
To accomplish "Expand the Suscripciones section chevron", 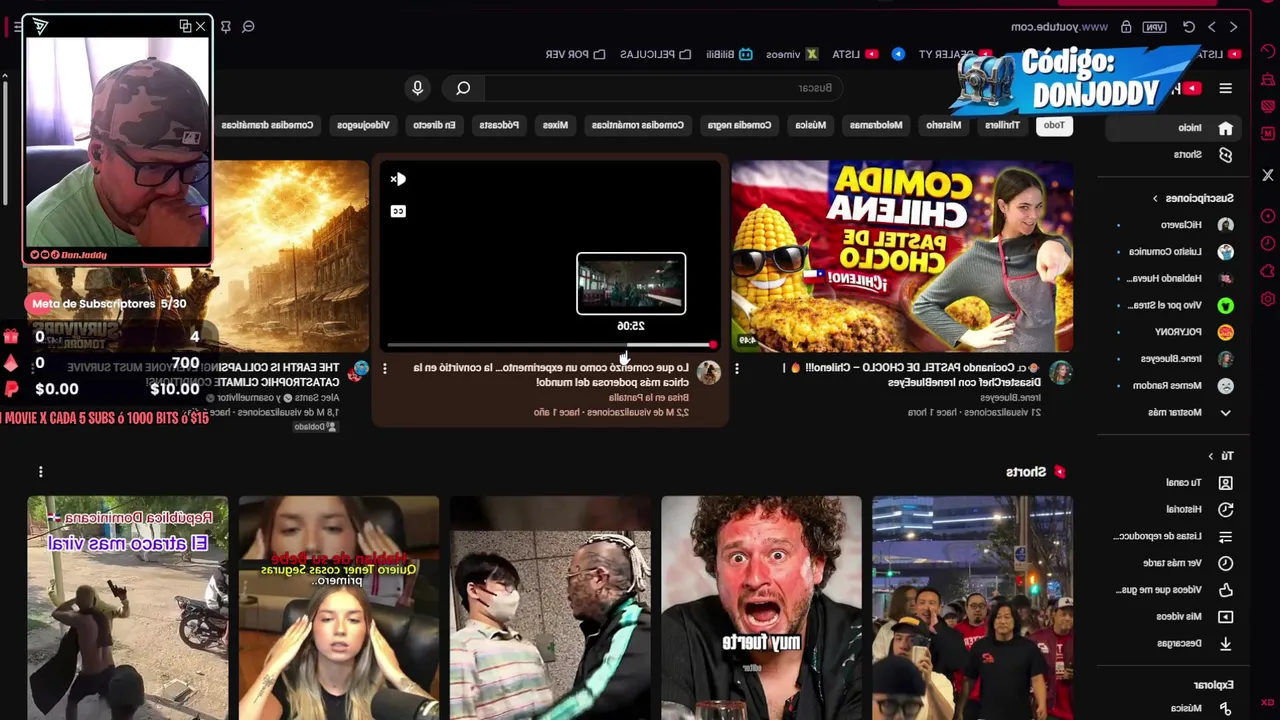I will click(x=1155, y=198).
